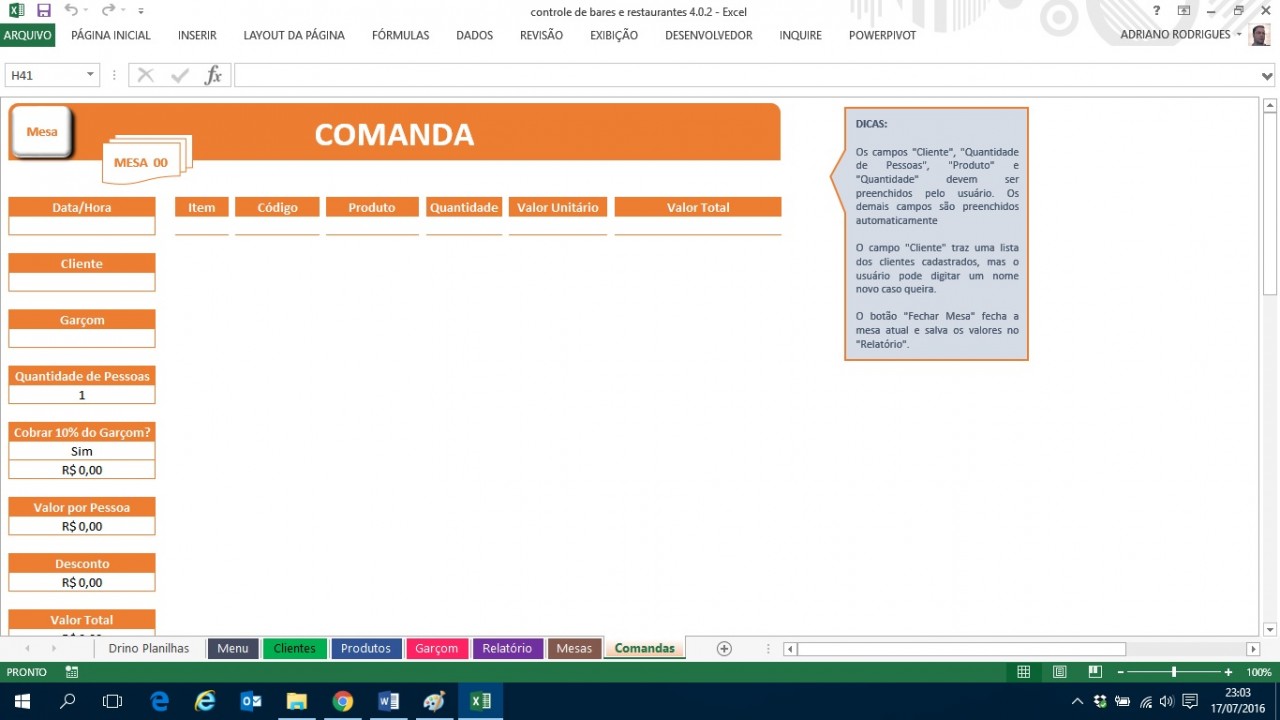Switch to Normal view in status bar
The height and width of the screenshot is (720, 1280).
(1023, 672)
